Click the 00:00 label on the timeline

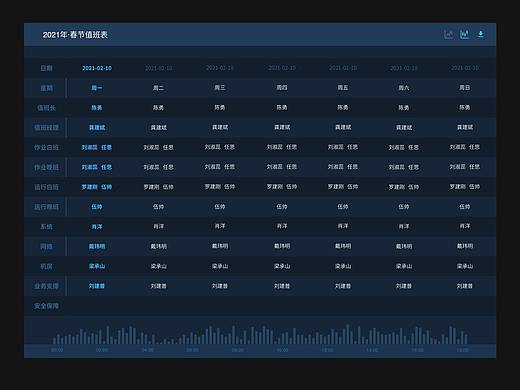click(x=57, y=350)
